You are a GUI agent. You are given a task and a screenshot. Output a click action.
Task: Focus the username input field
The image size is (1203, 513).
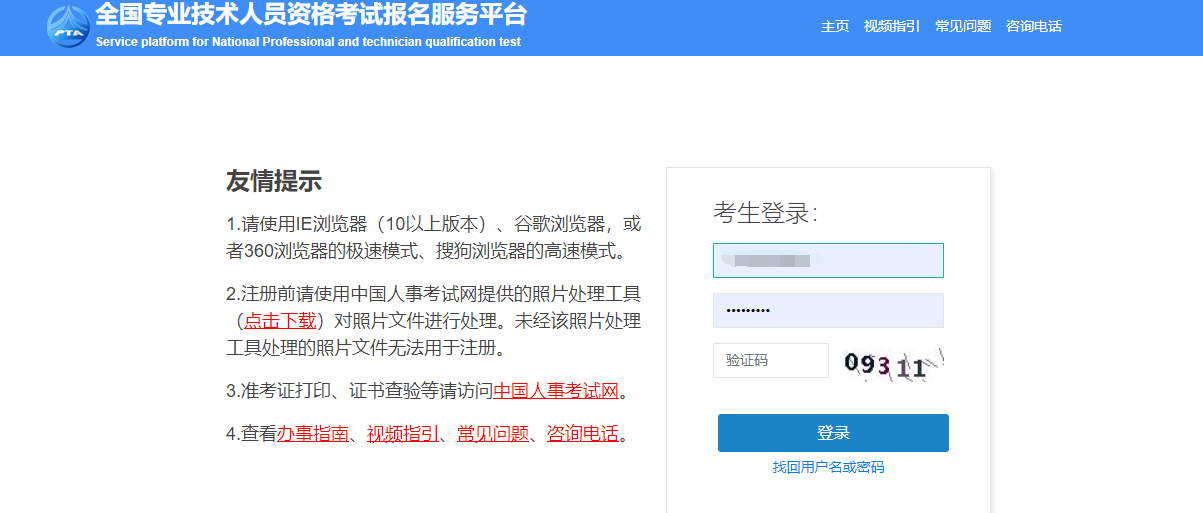828,260
